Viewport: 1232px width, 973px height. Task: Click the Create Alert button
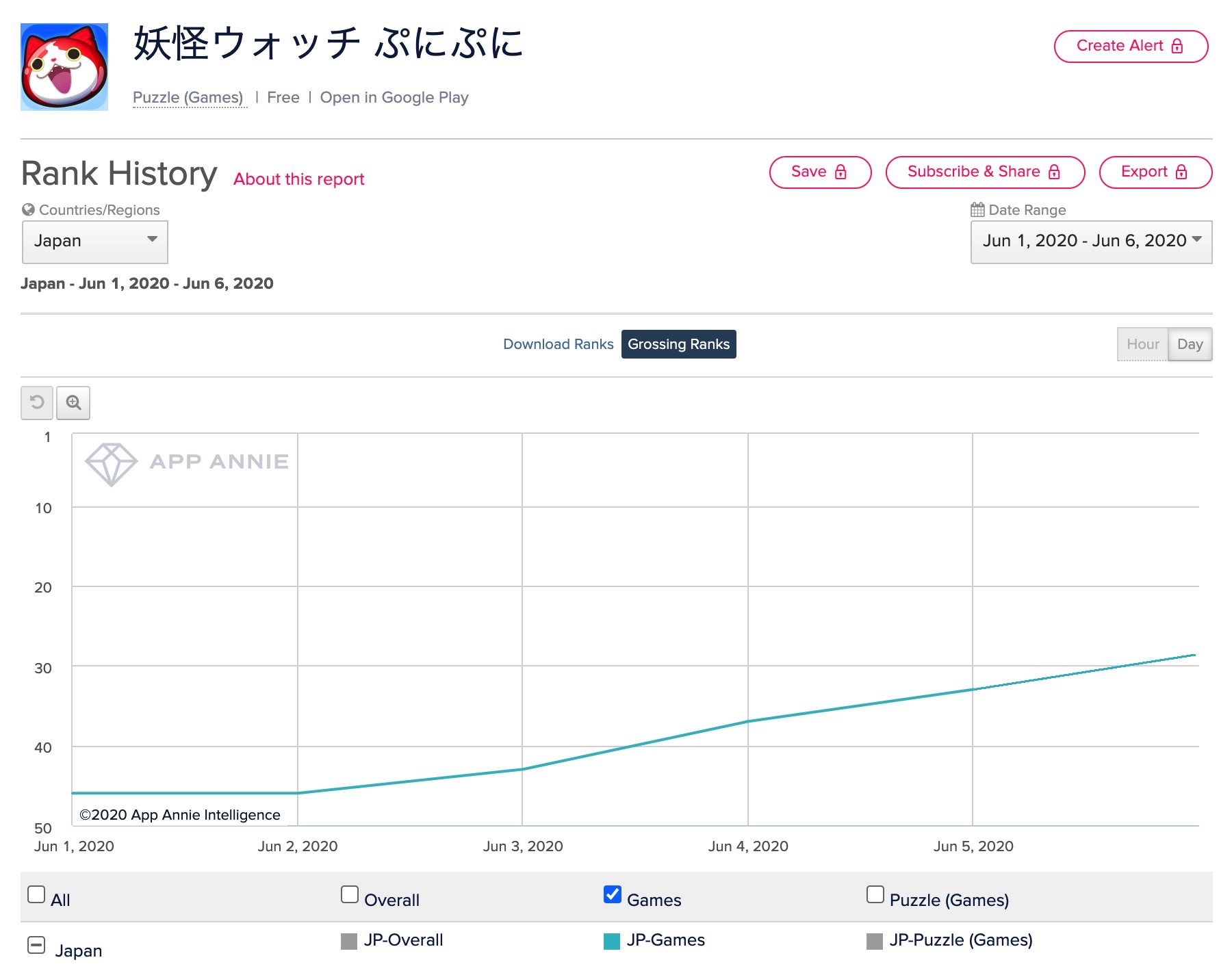pos(1131,46)
